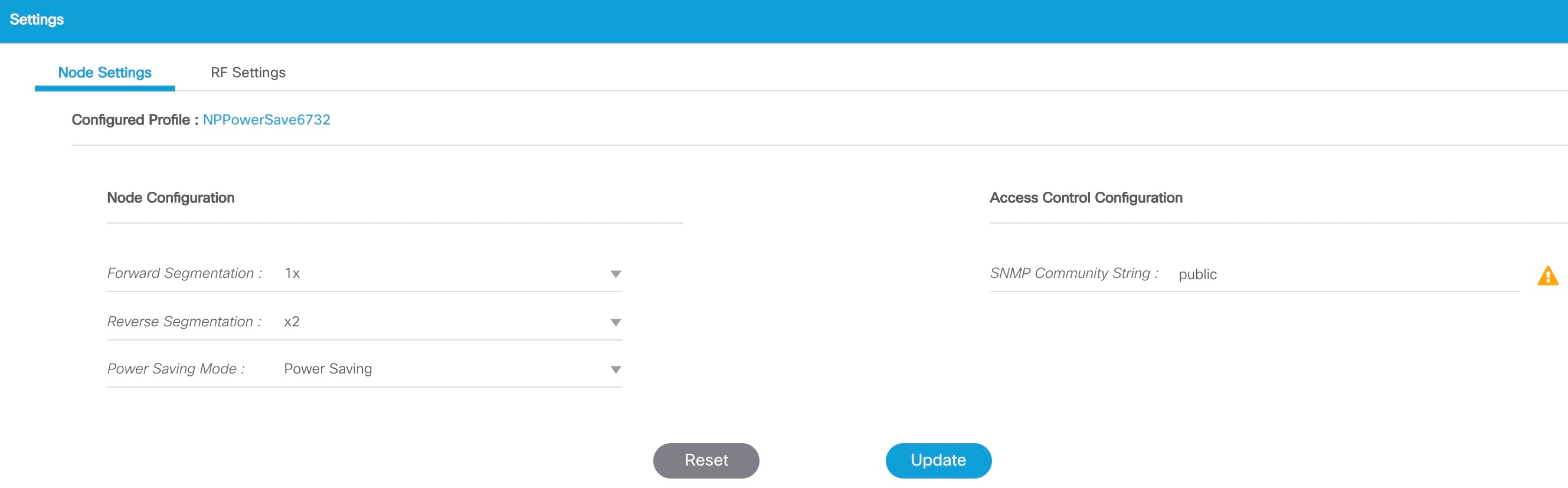Viewport: 1568px width, 488px height.
Task: Open the Power Saving Mode dropdown arrow
Action: pos(616,370)
